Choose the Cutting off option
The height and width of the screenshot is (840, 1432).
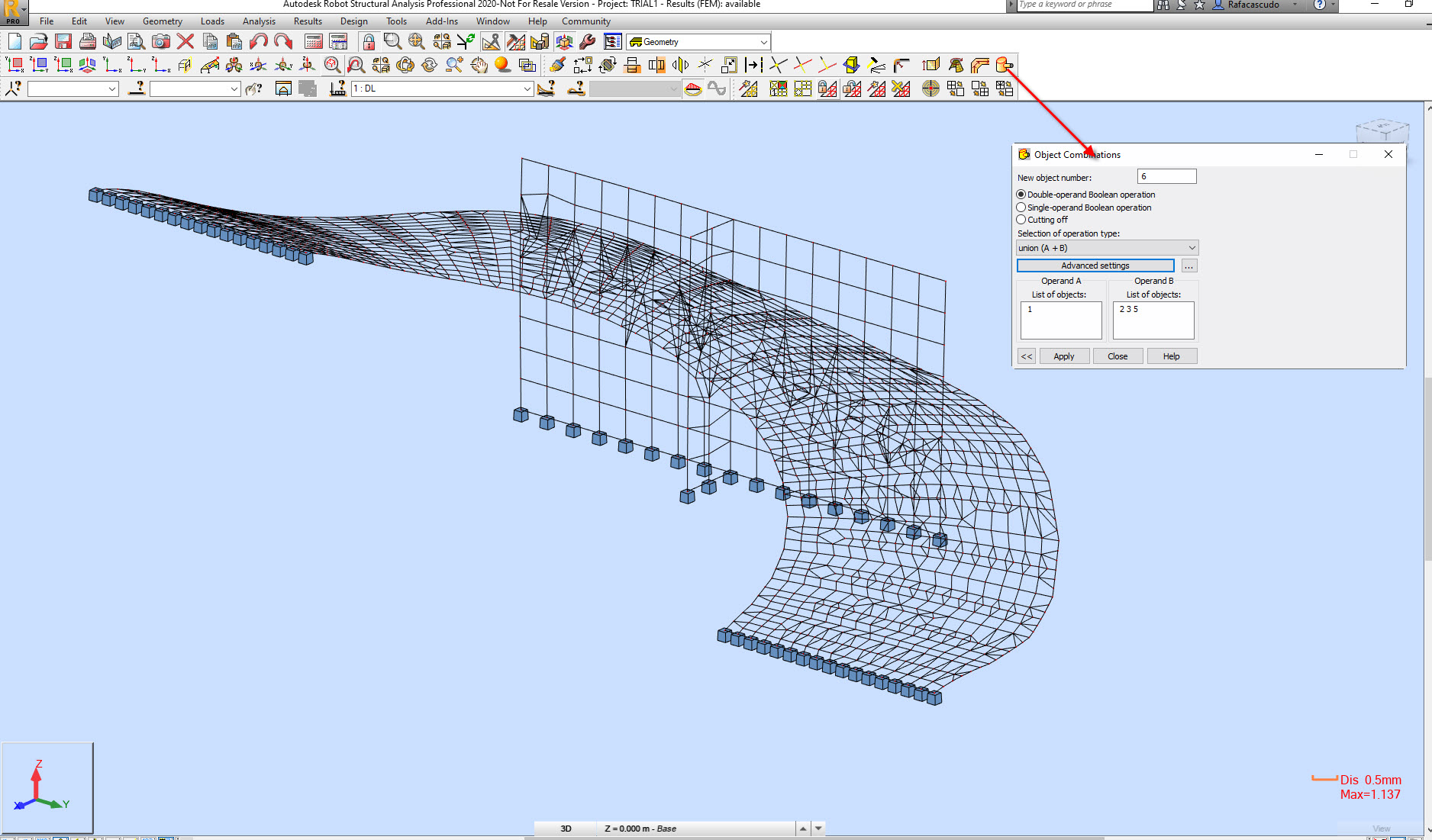(1021, 220)
